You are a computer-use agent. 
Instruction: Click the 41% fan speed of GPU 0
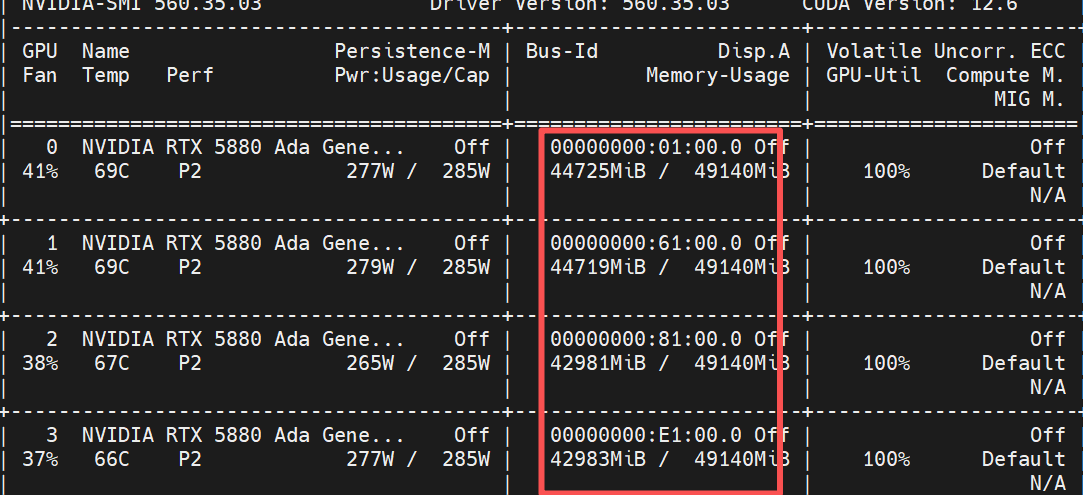click(x=40, y=171)
